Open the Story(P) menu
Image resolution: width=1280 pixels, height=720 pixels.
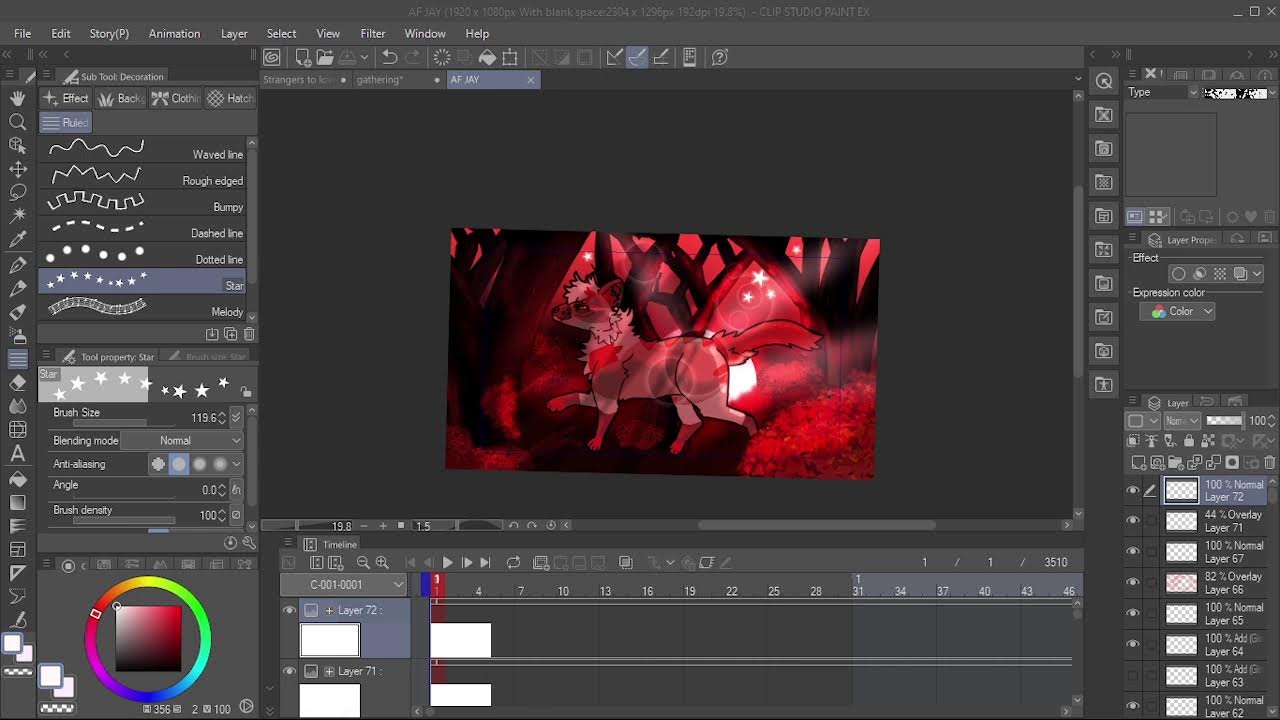[x=109, y=33]
